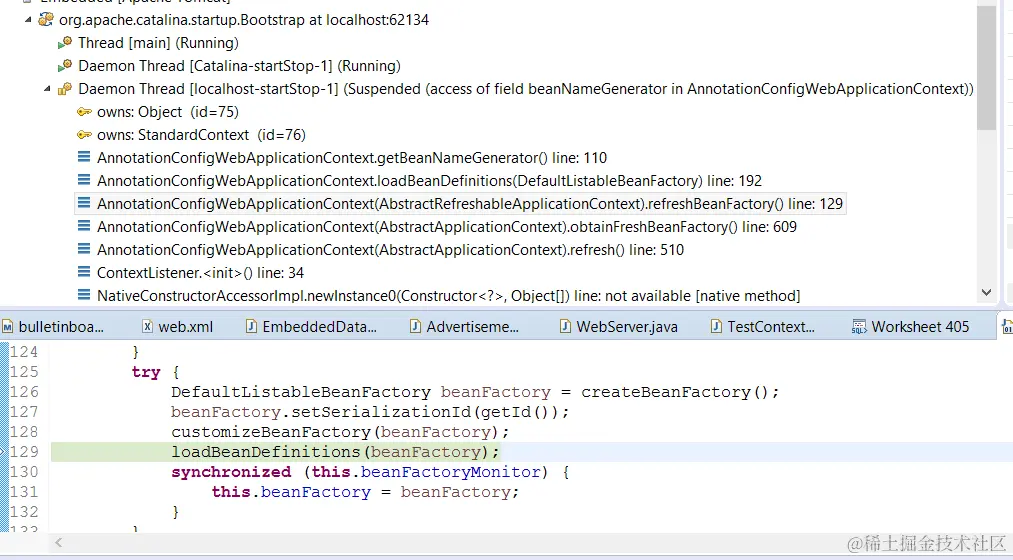
Task: Select owns: StandardContext (id=76)
Action: click(x=202, y=135)
